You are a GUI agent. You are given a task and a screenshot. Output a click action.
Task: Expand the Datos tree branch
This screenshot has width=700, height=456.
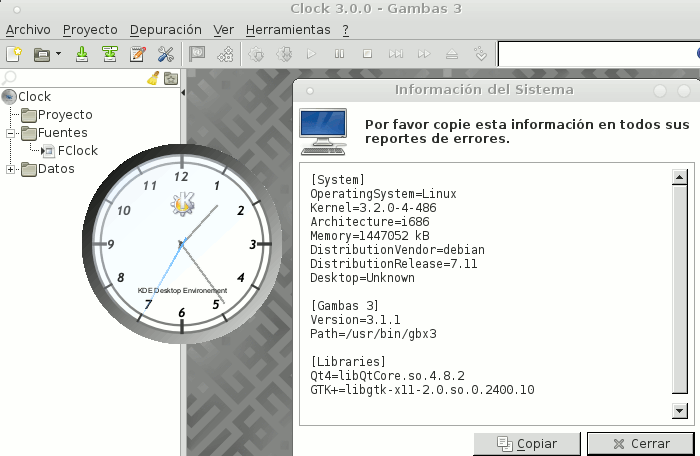[x=10, y=169]
